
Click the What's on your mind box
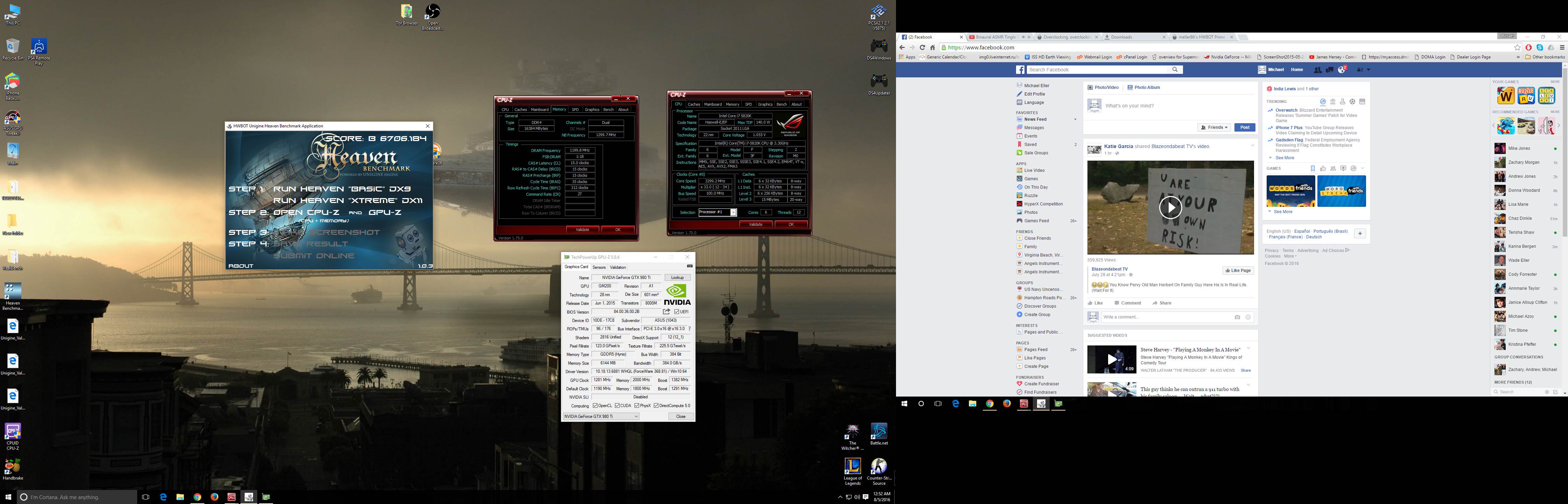coord(1178,106)
